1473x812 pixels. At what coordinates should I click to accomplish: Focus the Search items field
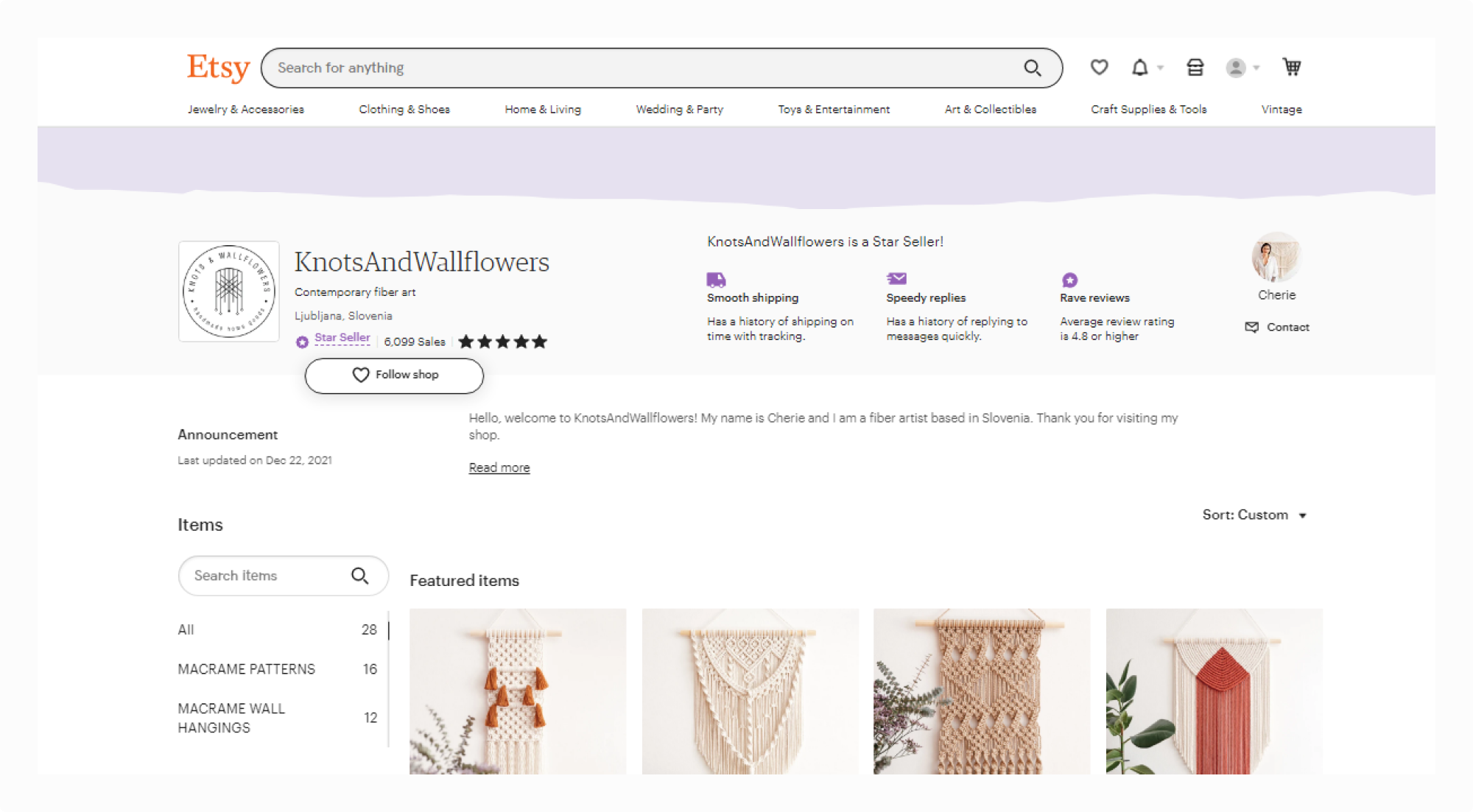point(283,576)
